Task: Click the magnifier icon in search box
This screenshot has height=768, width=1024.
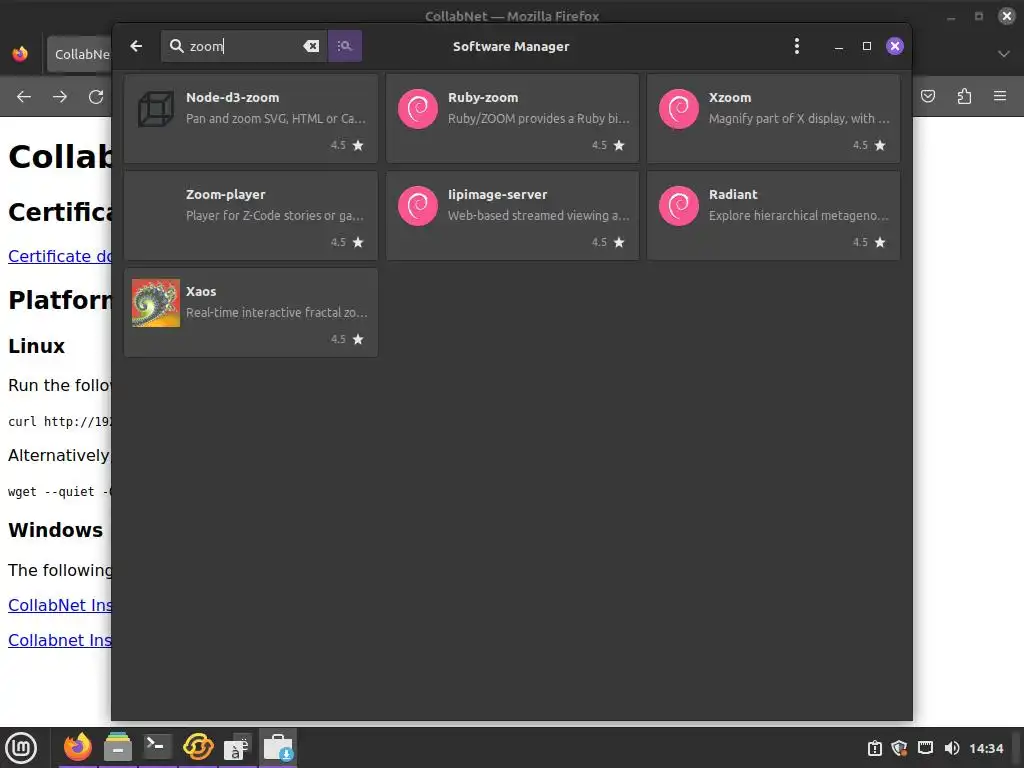Action: [x=176, y=46]
